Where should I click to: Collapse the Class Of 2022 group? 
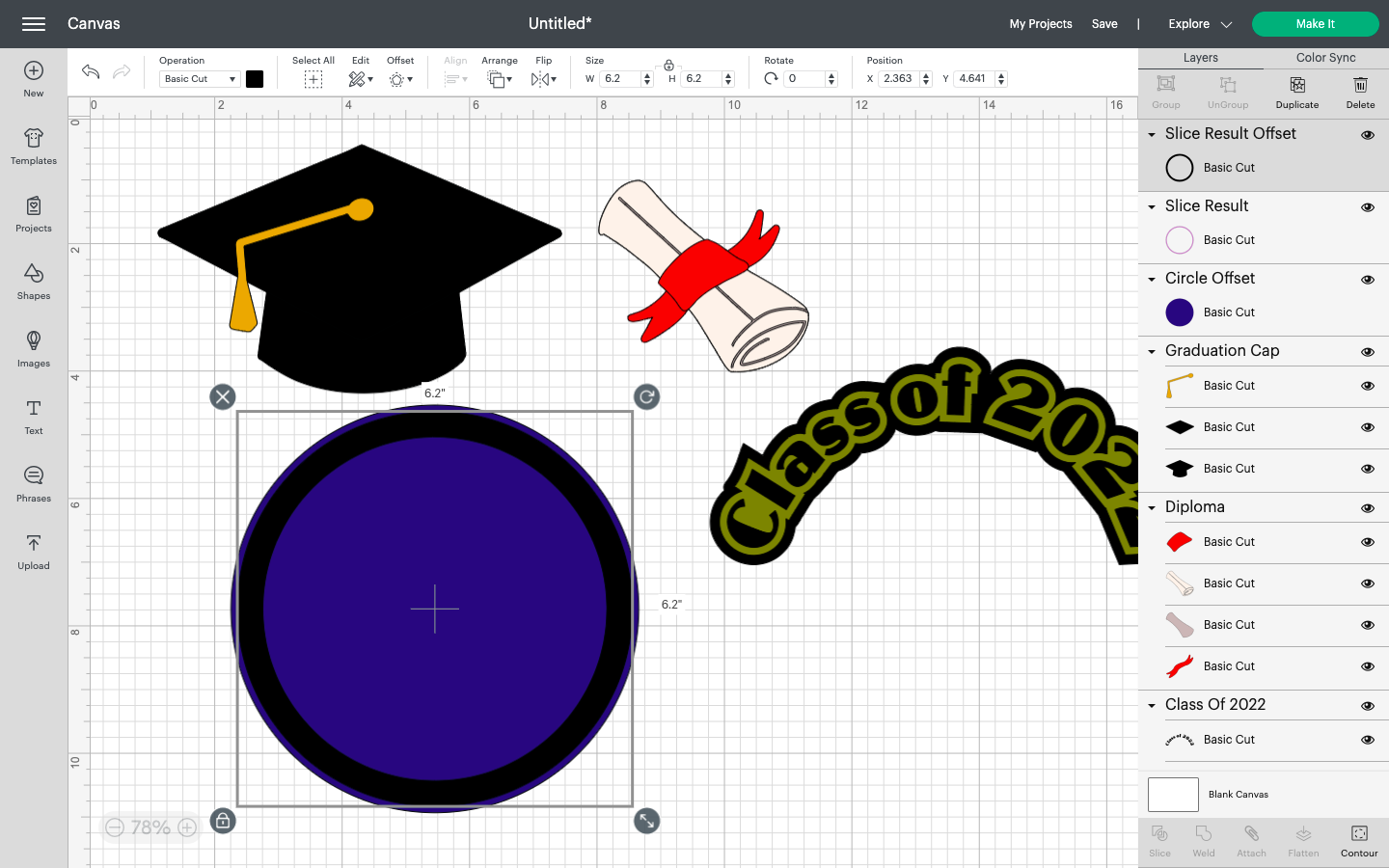pyautogui.click(x=1152, y=706)
